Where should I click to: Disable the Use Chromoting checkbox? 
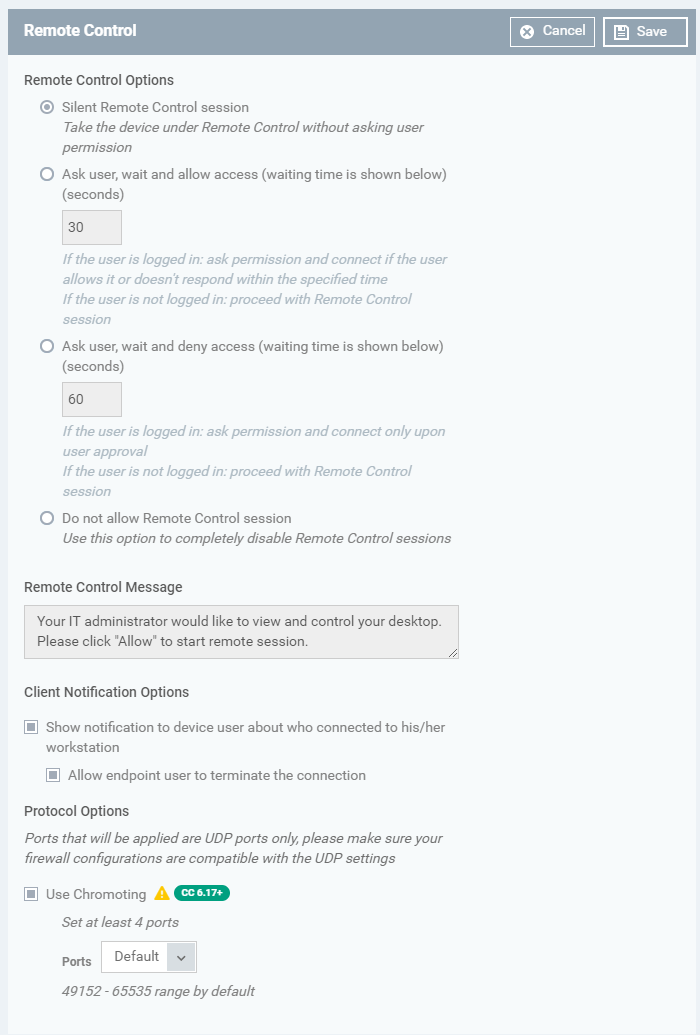pyautogui.click(x=31, y=894)
